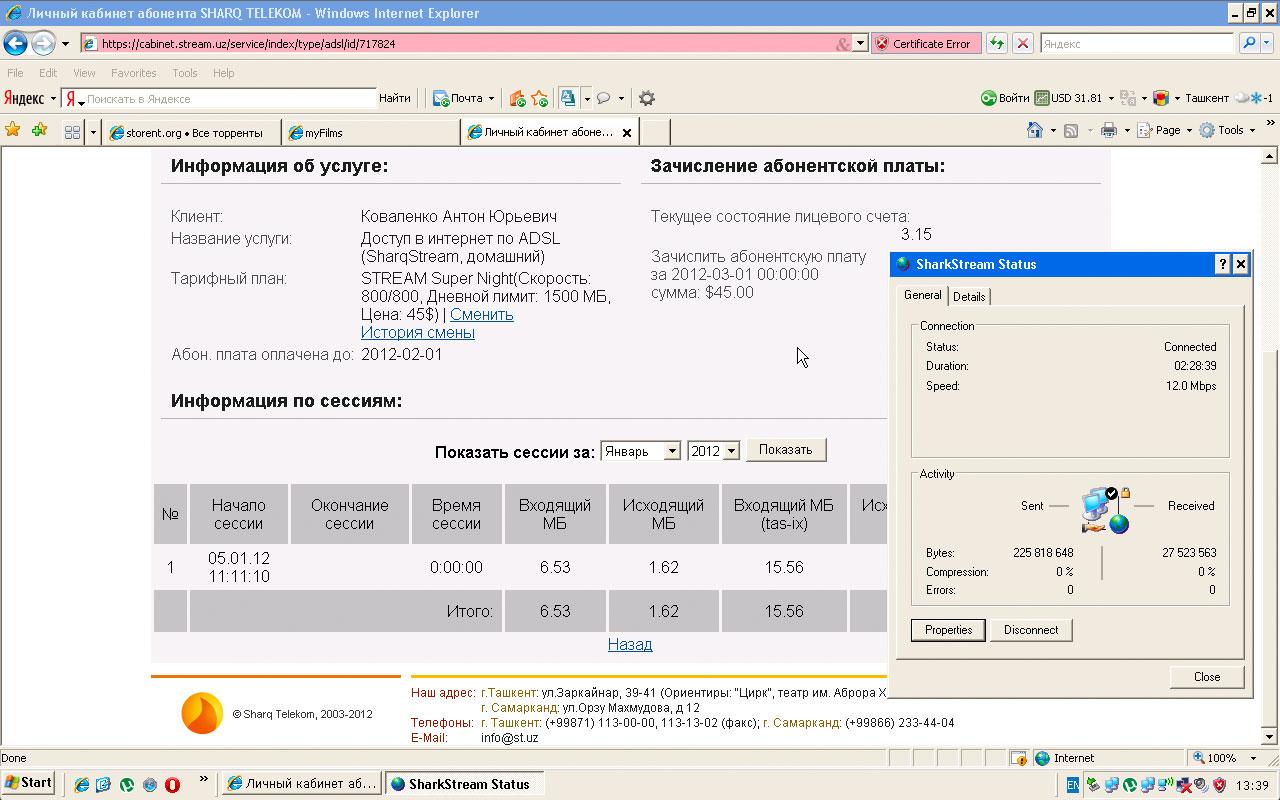Click the Home page icon
Image resolution: width=1280 pixels, height=800 pixels.
tap(1035, 130)
